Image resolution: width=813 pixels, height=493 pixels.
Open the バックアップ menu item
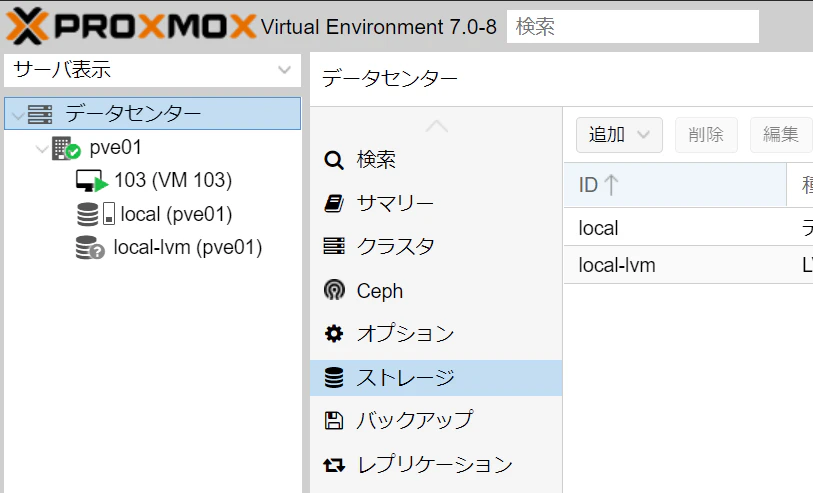coord(436,420)
